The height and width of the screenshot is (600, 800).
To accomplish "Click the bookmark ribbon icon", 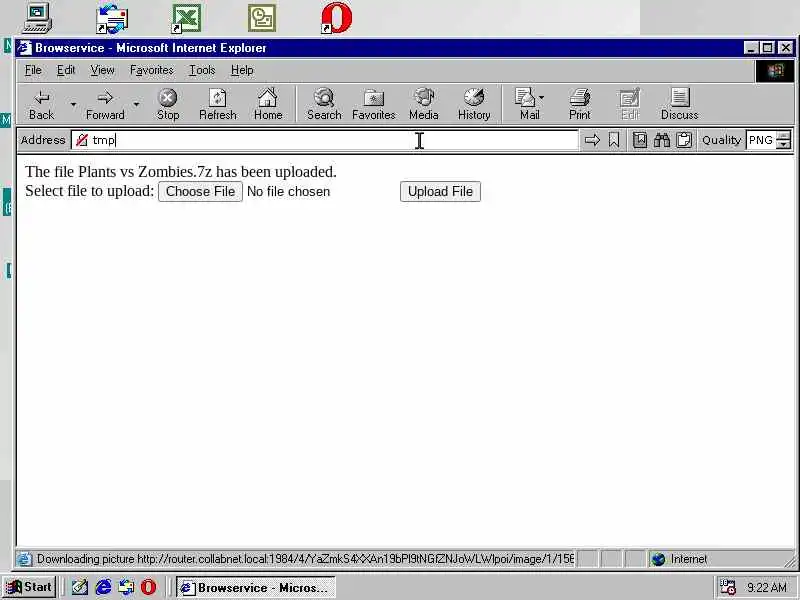I will point(614,140).
